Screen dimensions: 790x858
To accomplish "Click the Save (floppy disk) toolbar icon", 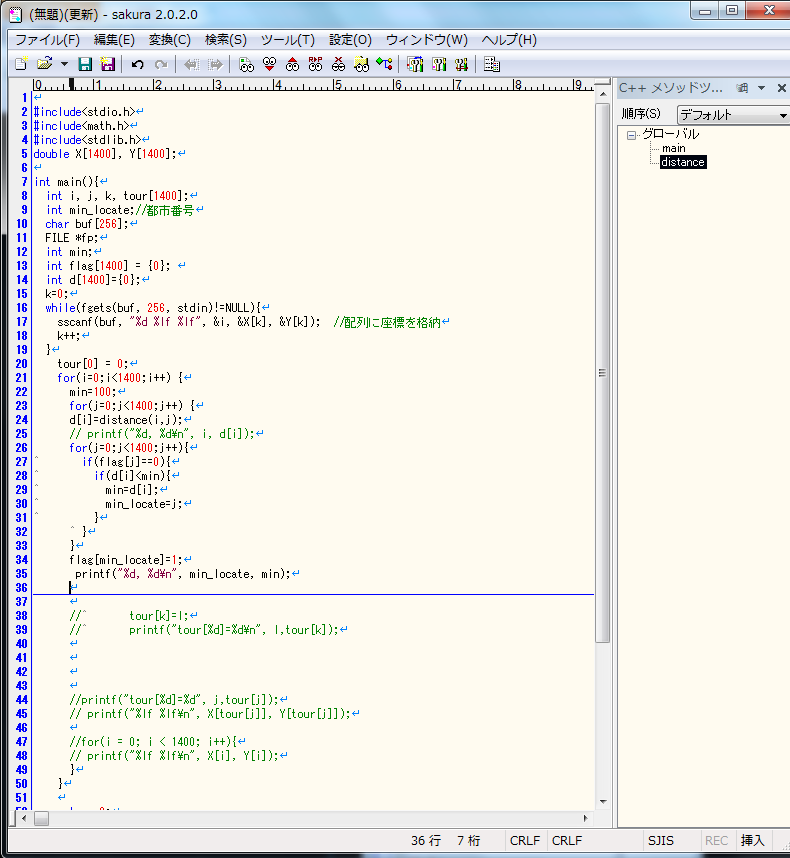I will coord(85,64).
